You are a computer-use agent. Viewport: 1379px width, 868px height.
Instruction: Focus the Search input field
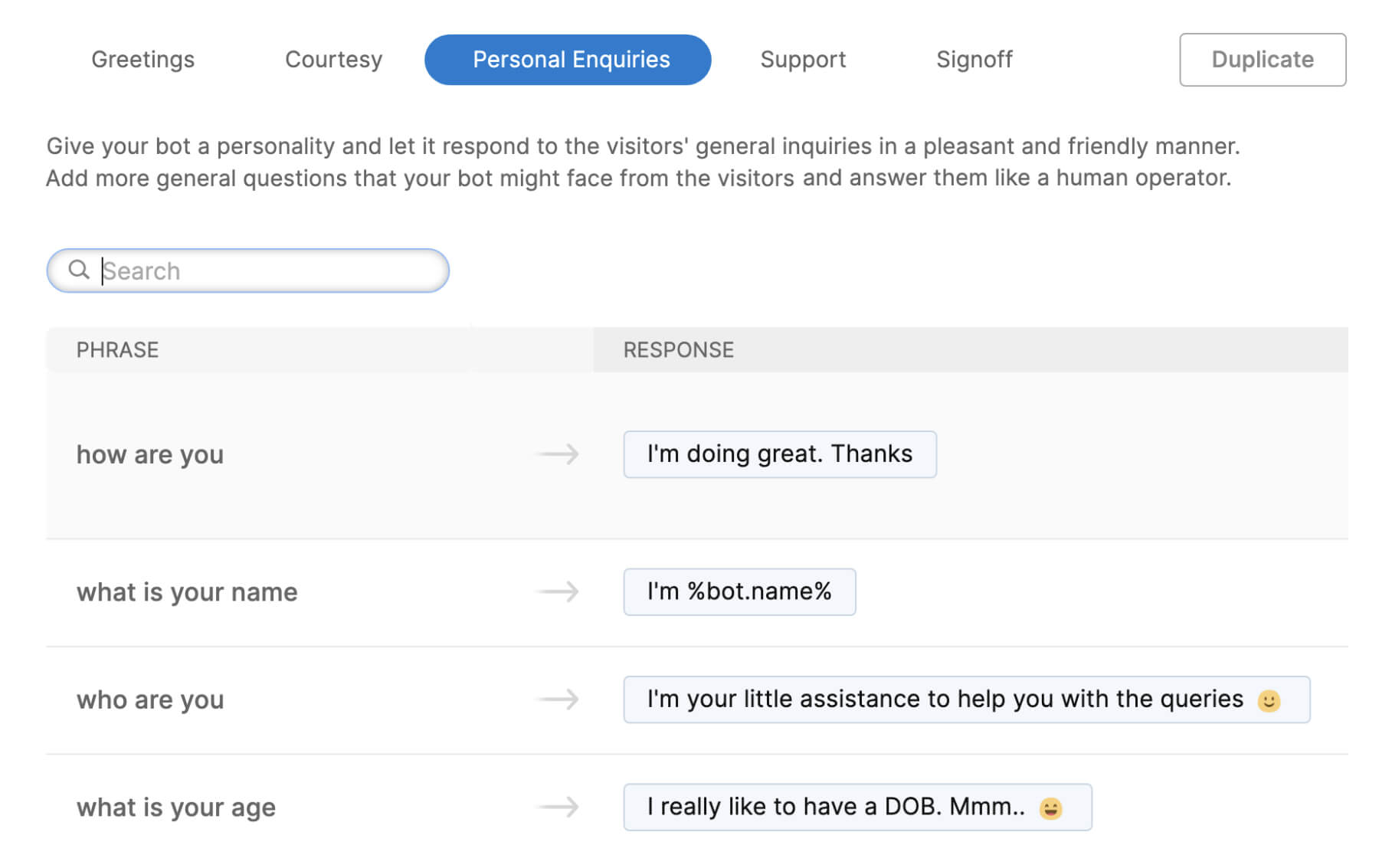pyautogui.click(x=268, y=270)
